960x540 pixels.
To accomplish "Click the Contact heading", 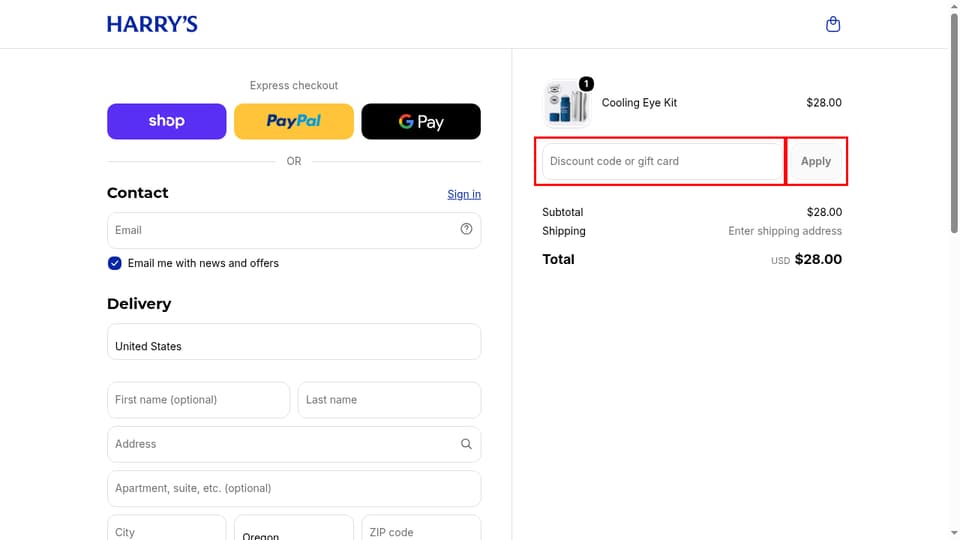I will (x=138, y=193).
